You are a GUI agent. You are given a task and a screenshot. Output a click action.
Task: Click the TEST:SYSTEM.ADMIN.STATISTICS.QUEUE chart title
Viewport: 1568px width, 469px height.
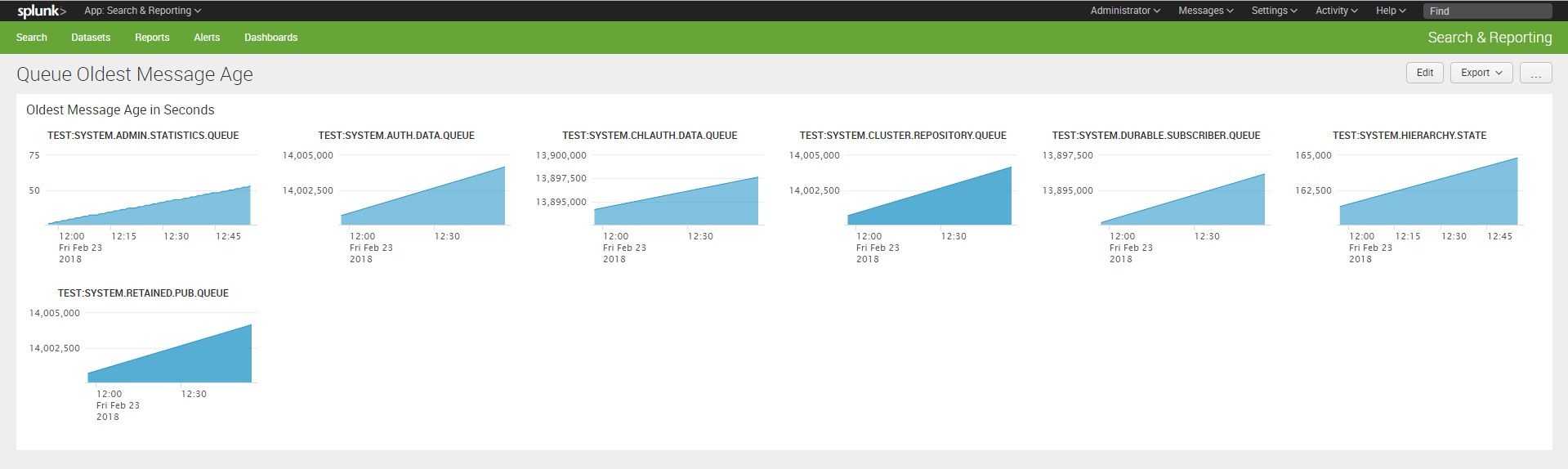(143, 136)
